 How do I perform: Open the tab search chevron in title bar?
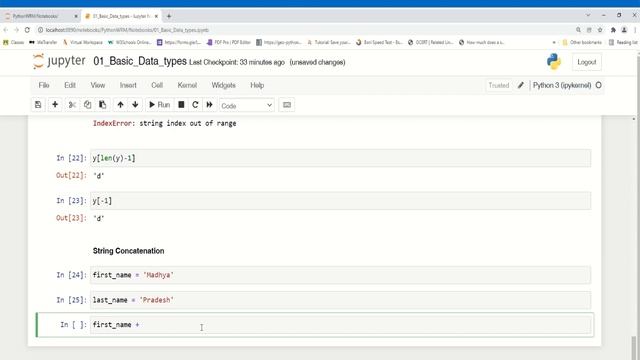coord(588,16)
